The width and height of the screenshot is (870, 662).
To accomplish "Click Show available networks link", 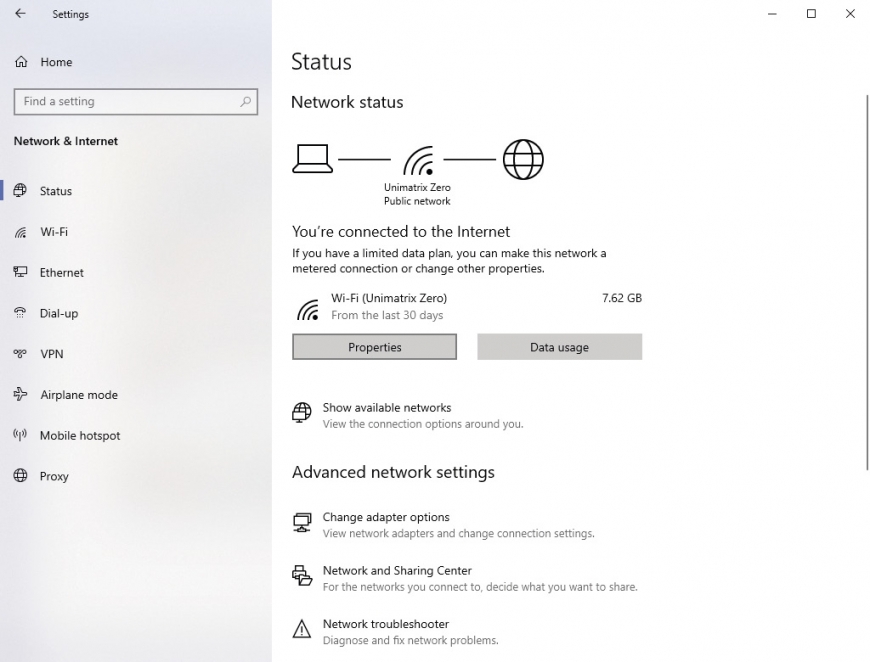I will [387, 407].
